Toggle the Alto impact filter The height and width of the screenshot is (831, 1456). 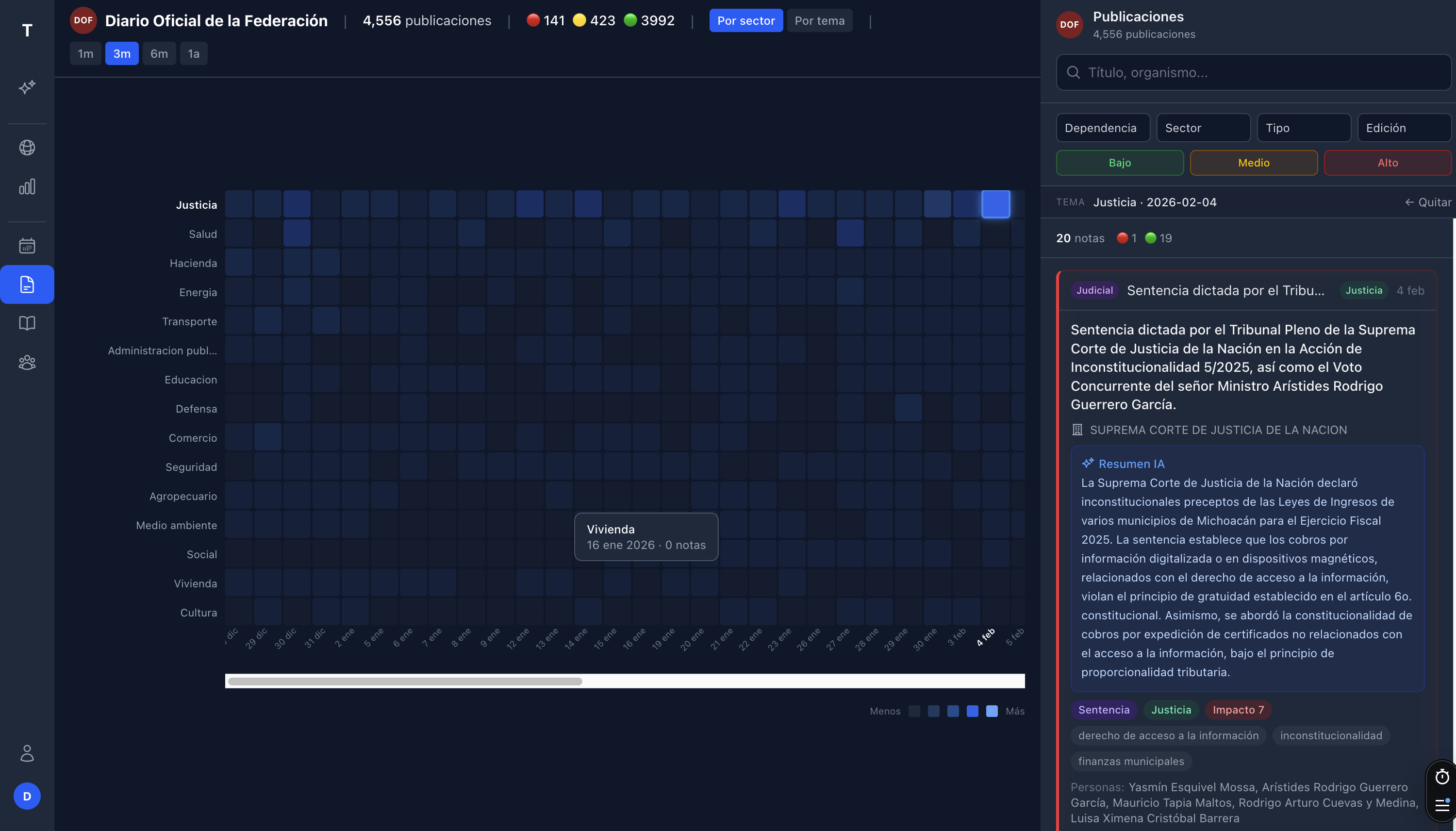[1387, 163]
